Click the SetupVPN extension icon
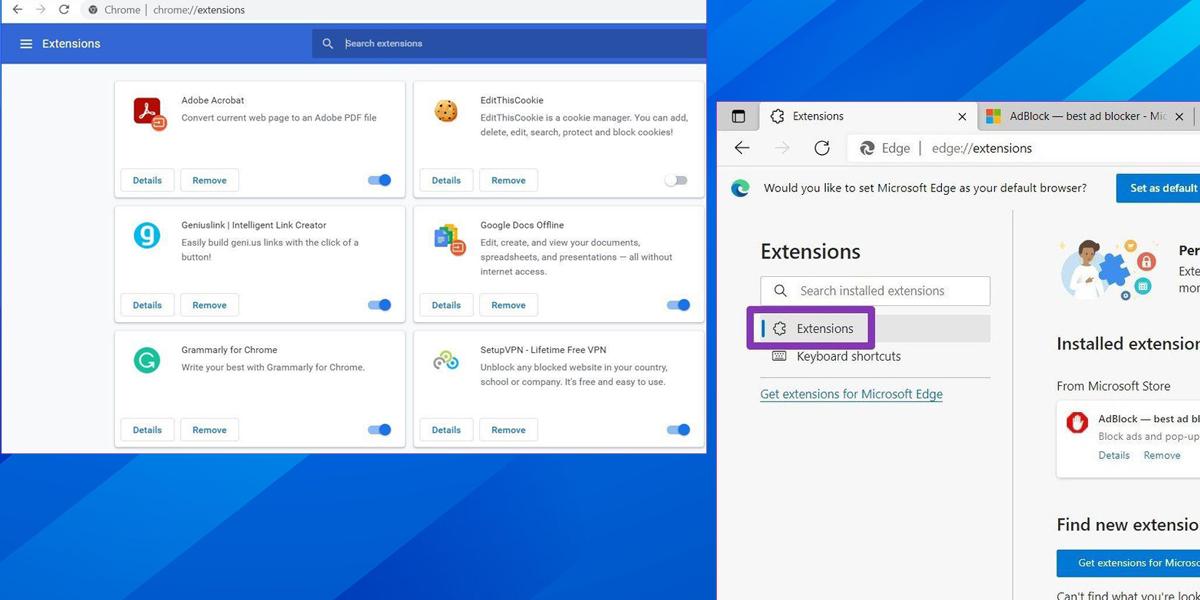The width and height of the screenshot is (1200, 600). pos(446,361)
